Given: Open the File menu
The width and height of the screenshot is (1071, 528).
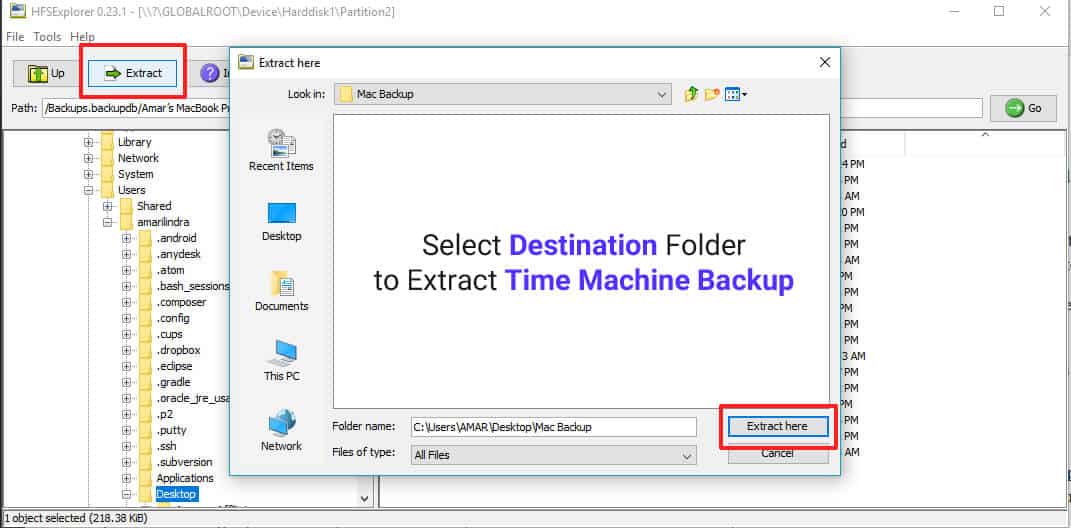Looking at the screenshot, I should pyautogui.click(x=15, y=37).
